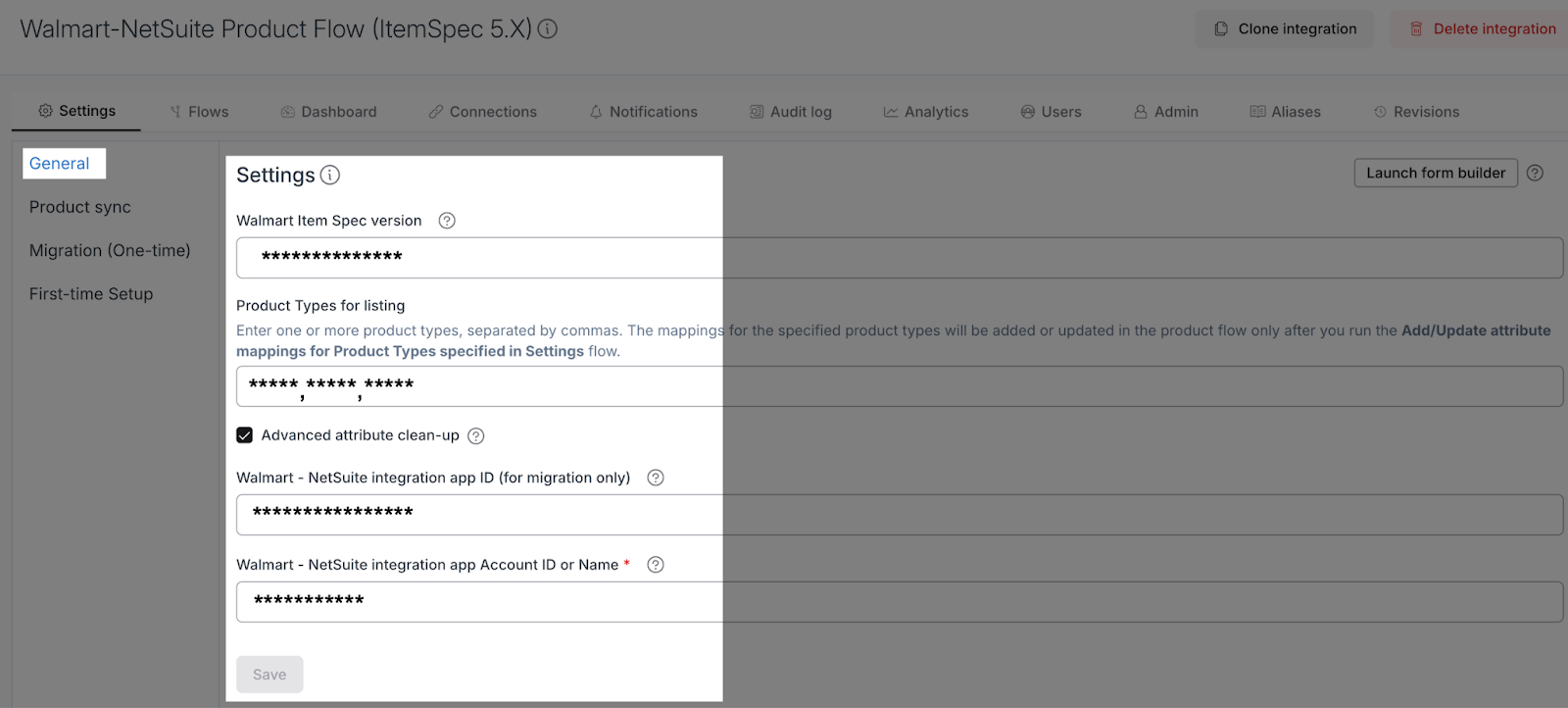Go to the Connections tab
The image size is (1568, 708).
tap(482, 112)
